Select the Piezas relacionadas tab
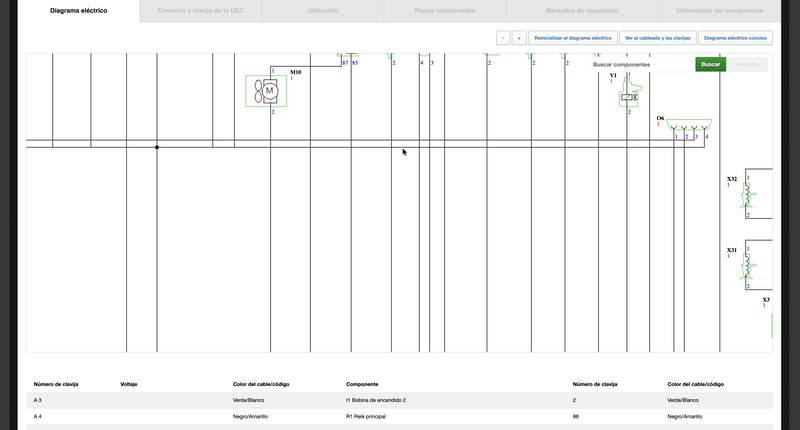The image size is (800, 430). pos(444,11)
